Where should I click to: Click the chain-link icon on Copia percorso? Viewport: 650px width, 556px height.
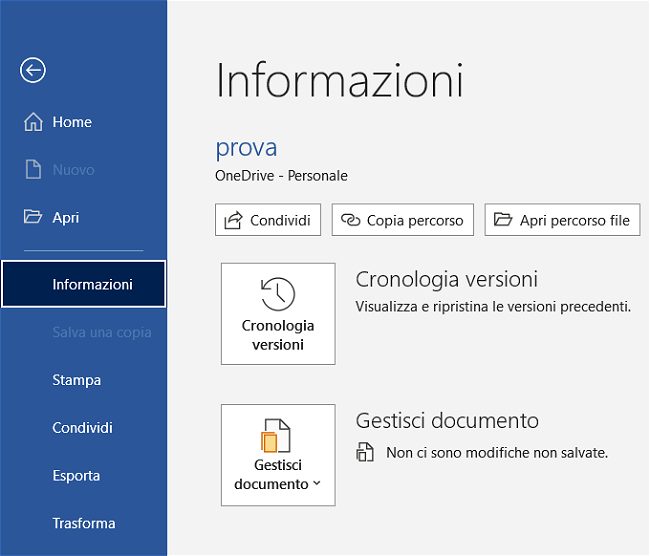pos(350,220)
